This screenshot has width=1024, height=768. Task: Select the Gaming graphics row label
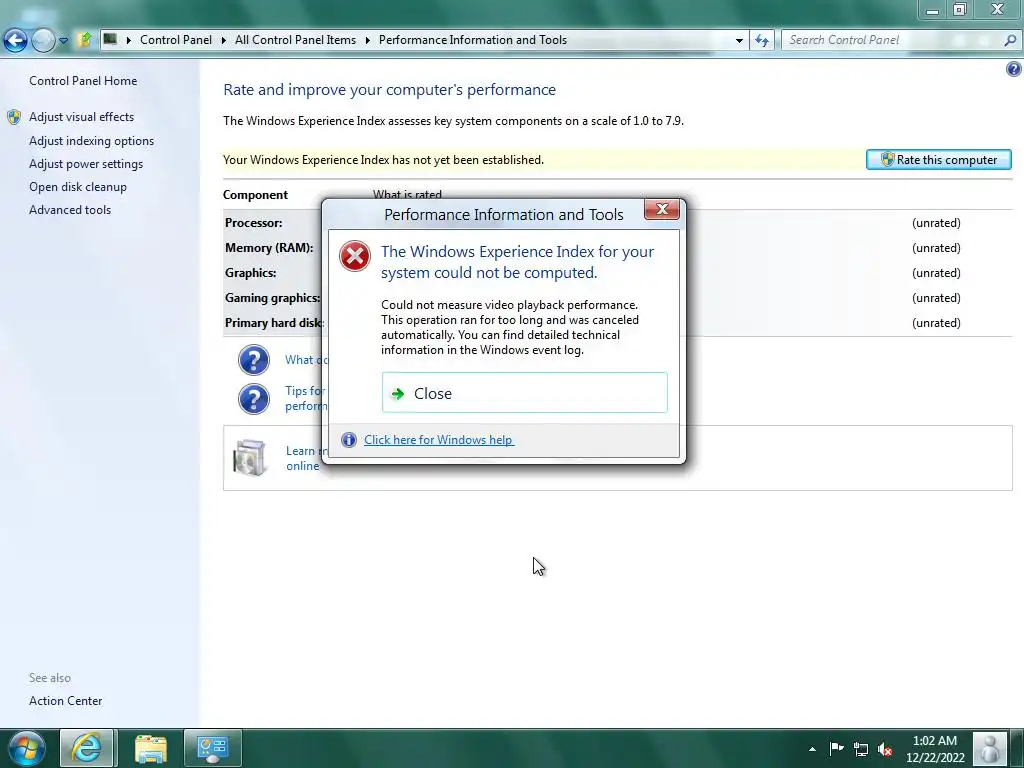273,298
